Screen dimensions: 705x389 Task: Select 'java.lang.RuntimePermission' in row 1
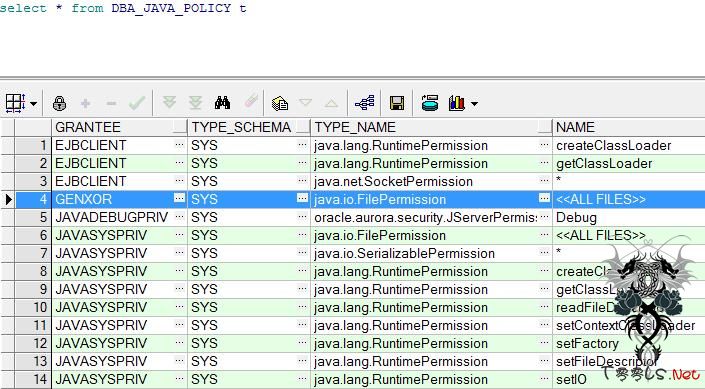431,145
